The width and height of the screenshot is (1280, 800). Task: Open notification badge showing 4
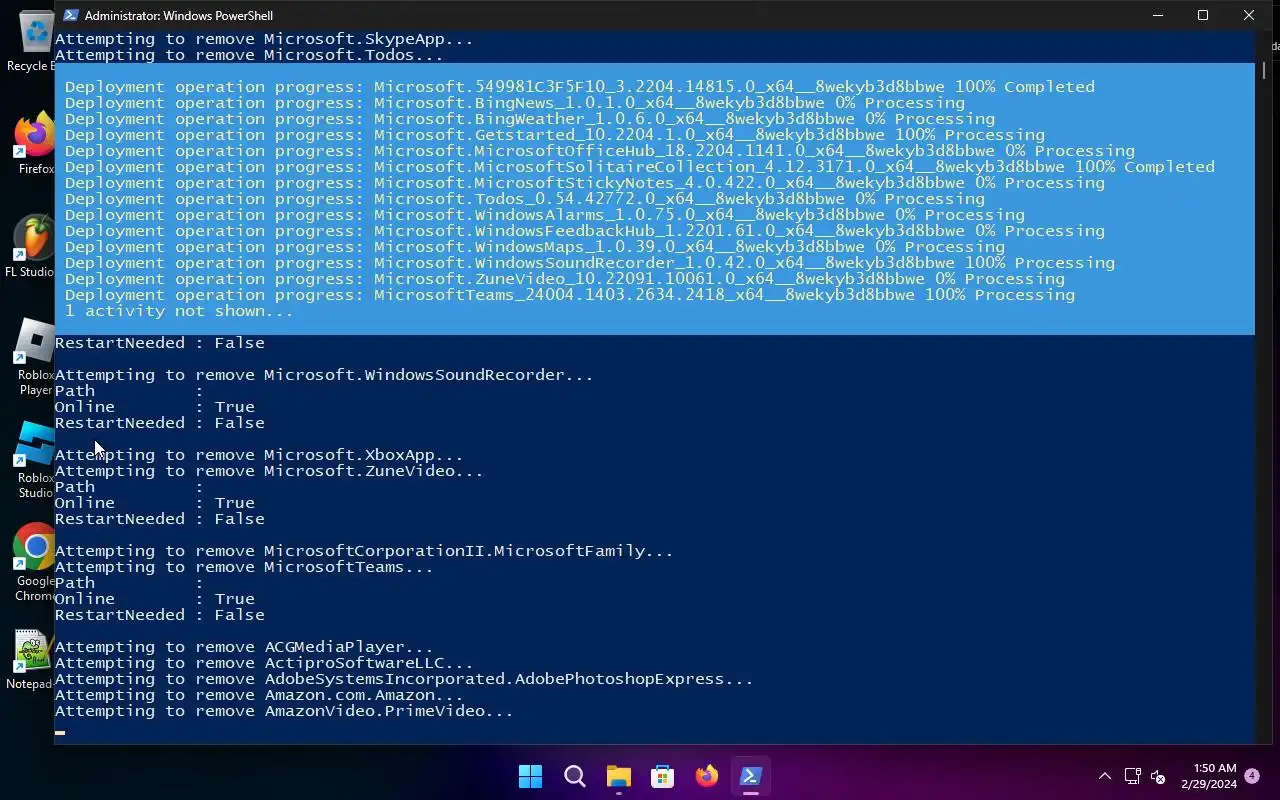(x=1252, y=776)
